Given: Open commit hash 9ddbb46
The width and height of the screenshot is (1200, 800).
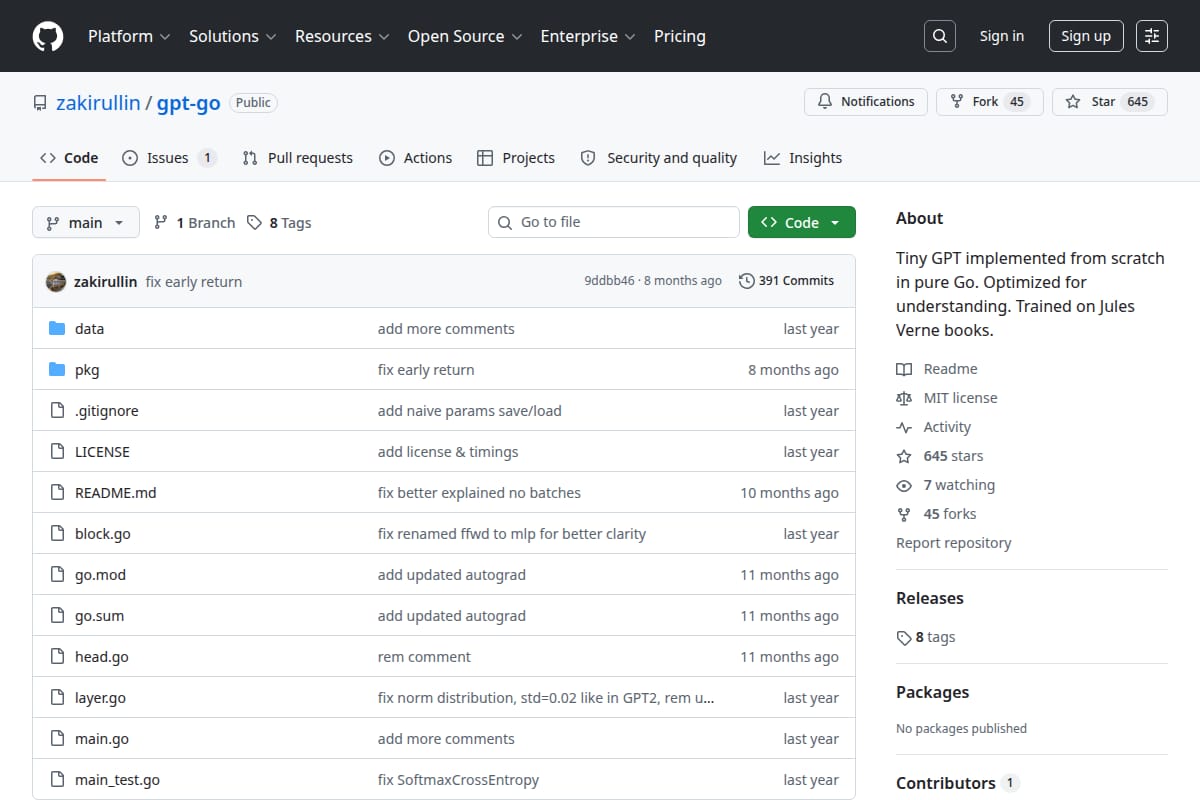Looking at the screenshot, I should (609, 281).
